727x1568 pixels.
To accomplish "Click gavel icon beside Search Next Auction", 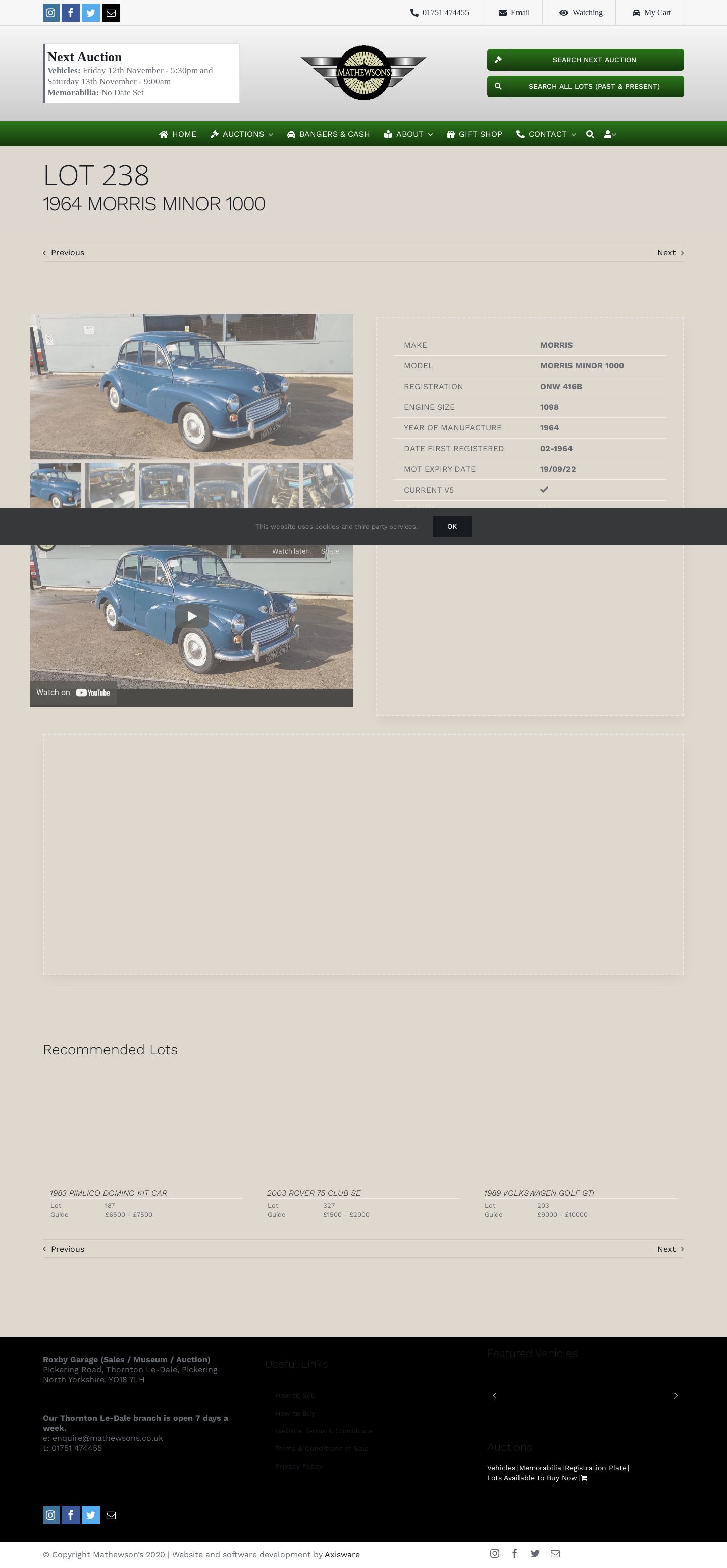I will pos(498,60).
